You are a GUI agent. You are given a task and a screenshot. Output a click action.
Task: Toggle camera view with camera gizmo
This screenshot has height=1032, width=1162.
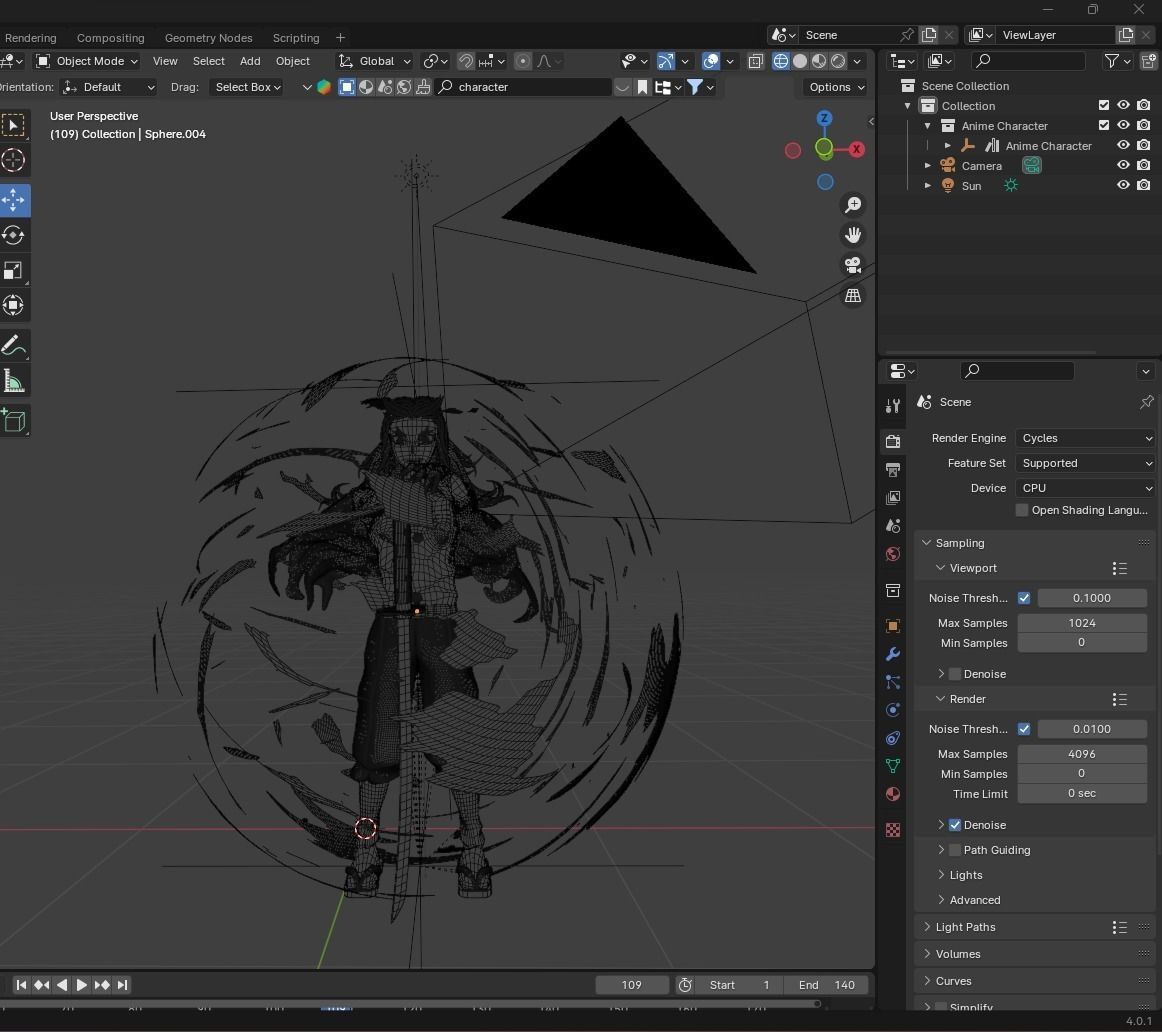853,265
